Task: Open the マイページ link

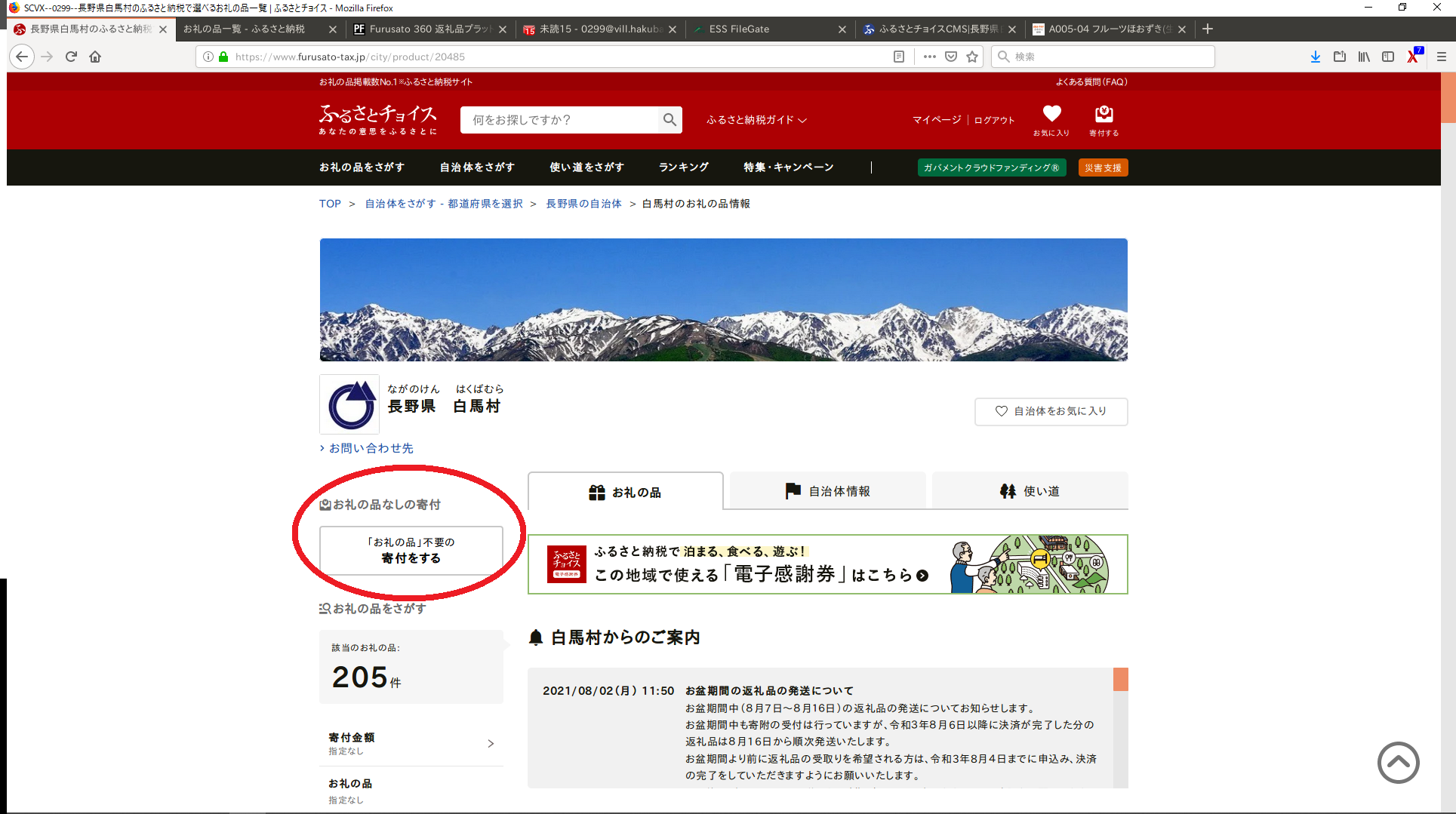Action: point(937,120)
